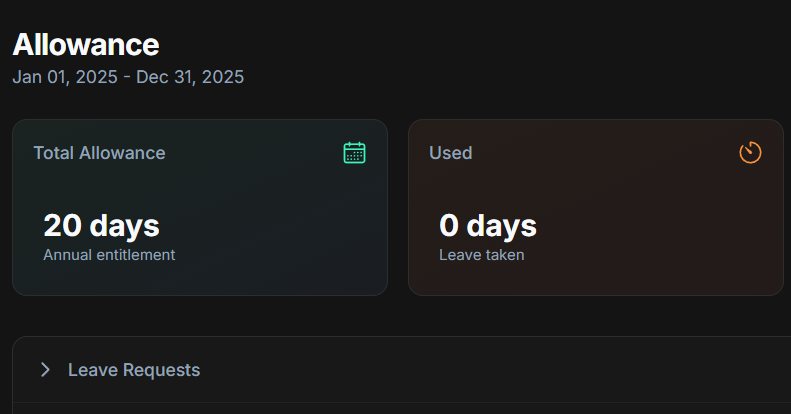
Task: Click the Leave taken caption
Action: (x=482, y=255)
